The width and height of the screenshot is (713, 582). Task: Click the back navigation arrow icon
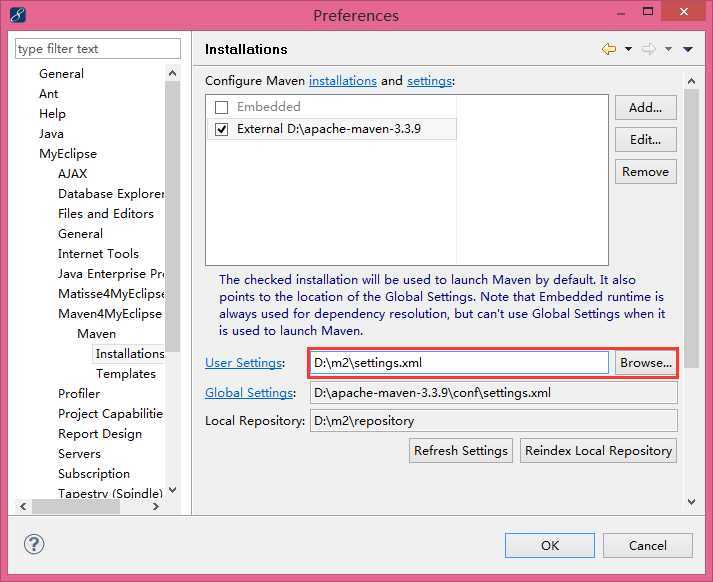[x=609, y=49]
